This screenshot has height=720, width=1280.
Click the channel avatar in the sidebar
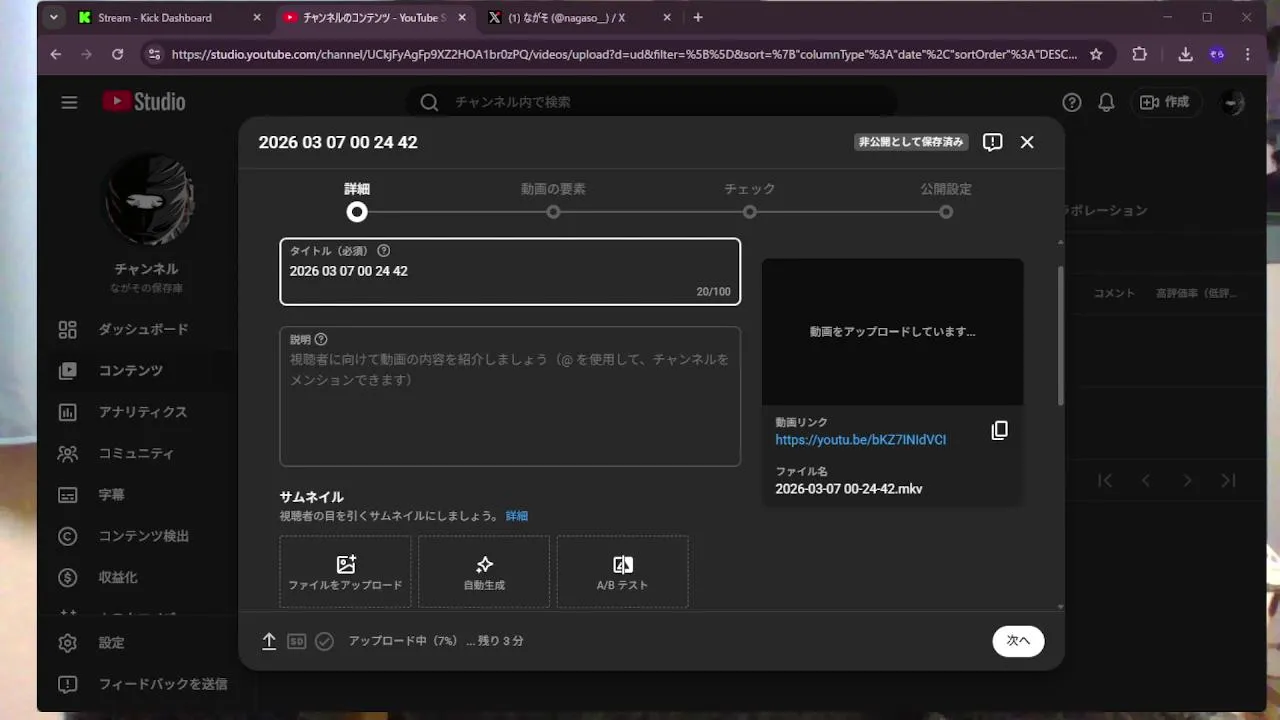point(147,200)
